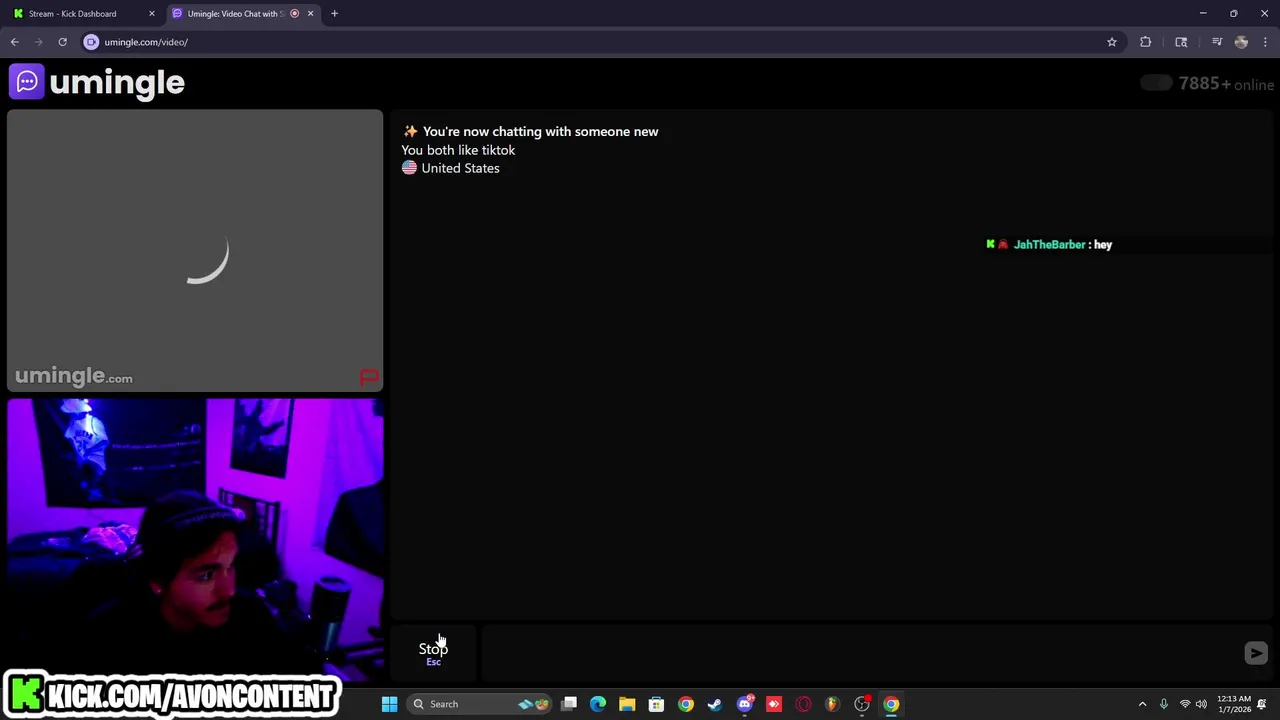Click the microphone tray icon

(x=1163, y=704)
